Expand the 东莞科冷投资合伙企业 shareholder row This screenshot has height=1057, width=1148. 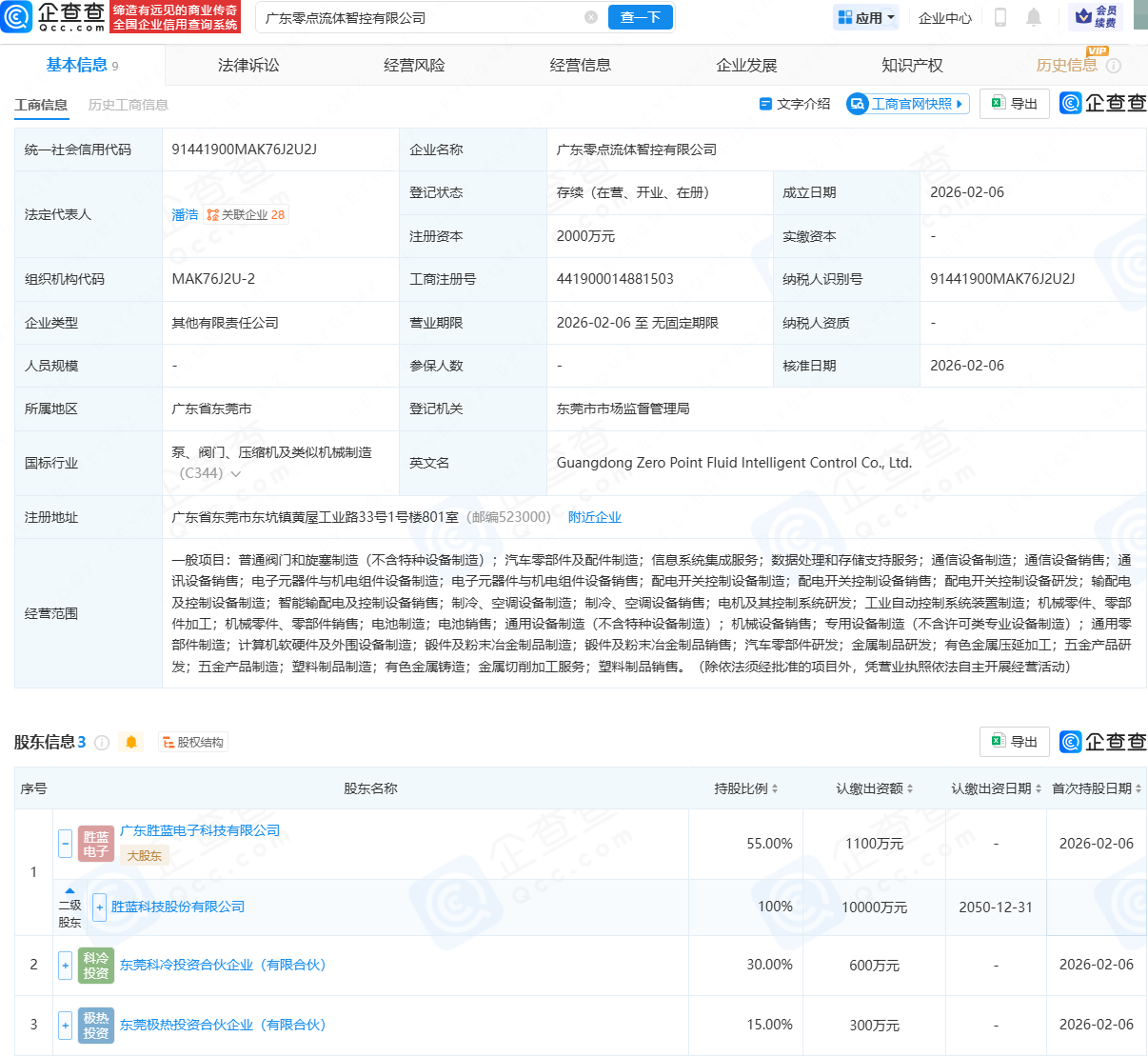65,965
